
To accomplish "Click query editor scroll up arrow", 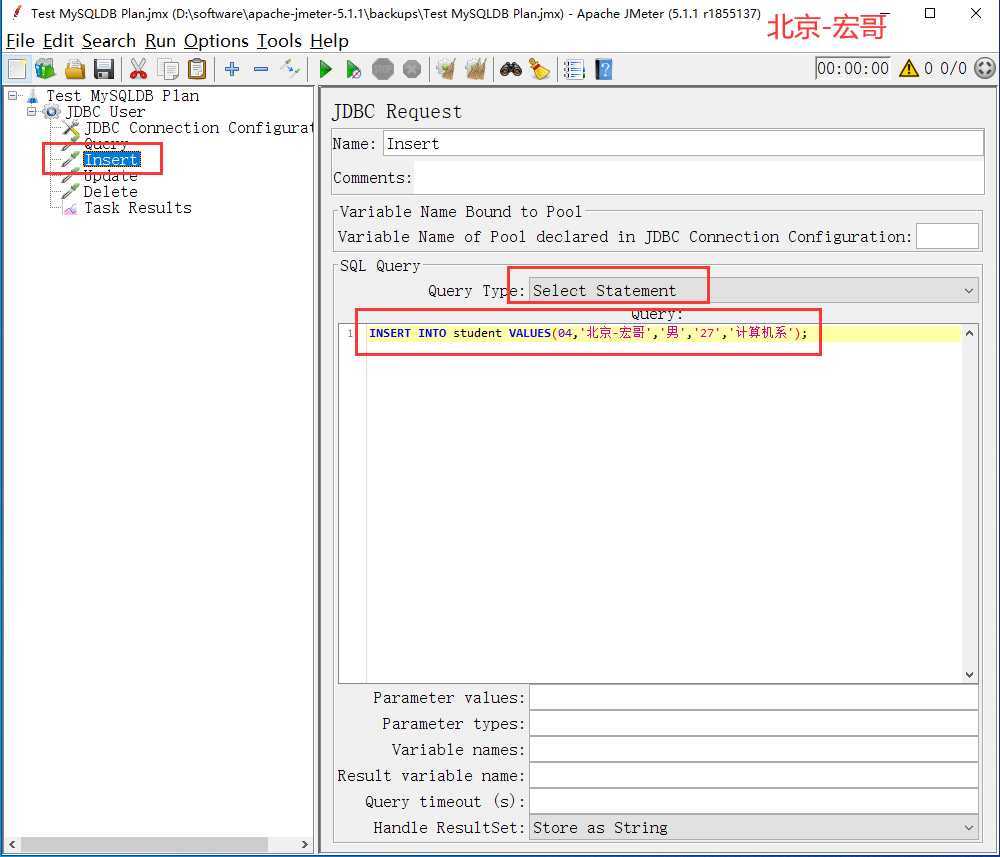I will (969, 333).
